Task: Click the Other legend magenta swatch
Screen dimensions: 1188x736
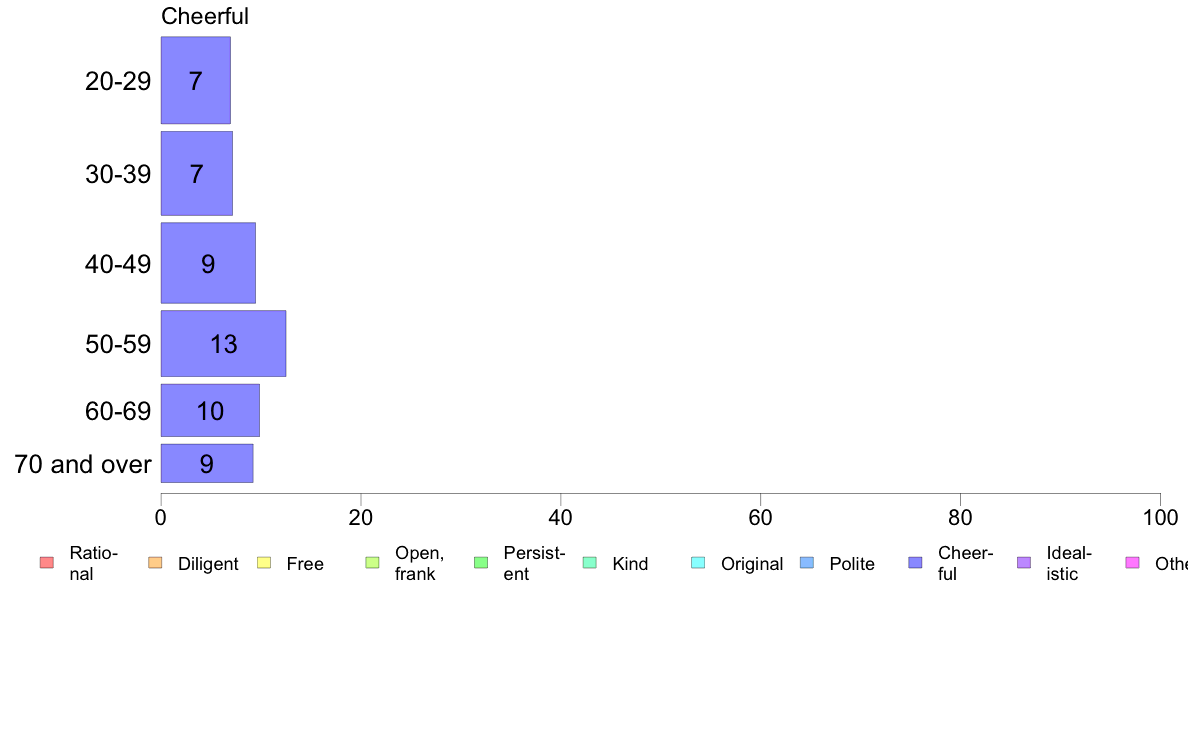Action: point(1132,563)
